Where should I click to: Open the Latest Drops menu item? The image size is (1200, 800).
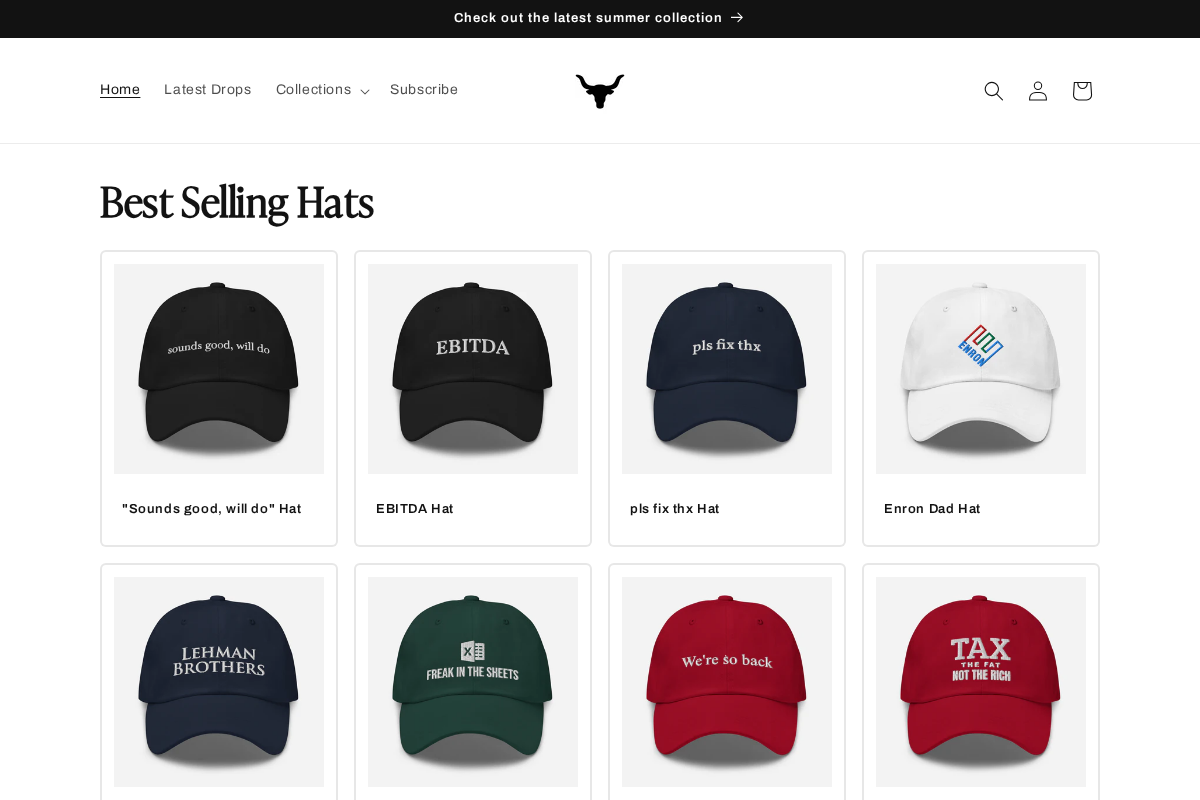[x=207, y=90]
